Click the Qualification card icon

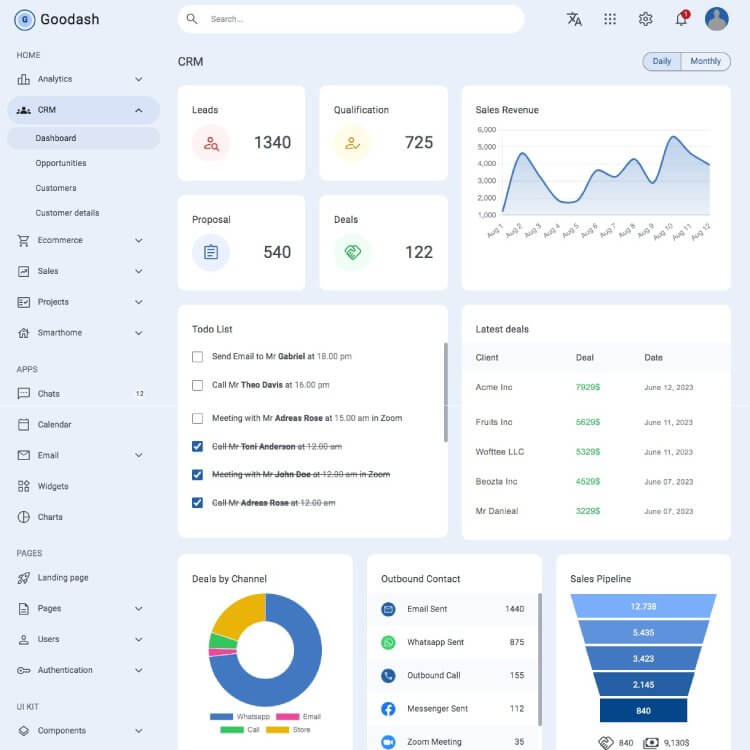[x=353, y=143]
